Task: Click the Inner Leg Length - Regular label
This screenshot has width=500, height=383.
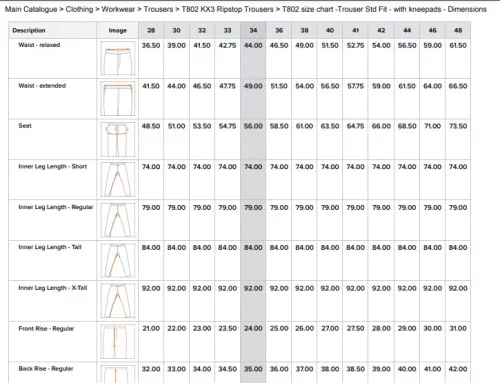Action: click(x=56, y=207)
